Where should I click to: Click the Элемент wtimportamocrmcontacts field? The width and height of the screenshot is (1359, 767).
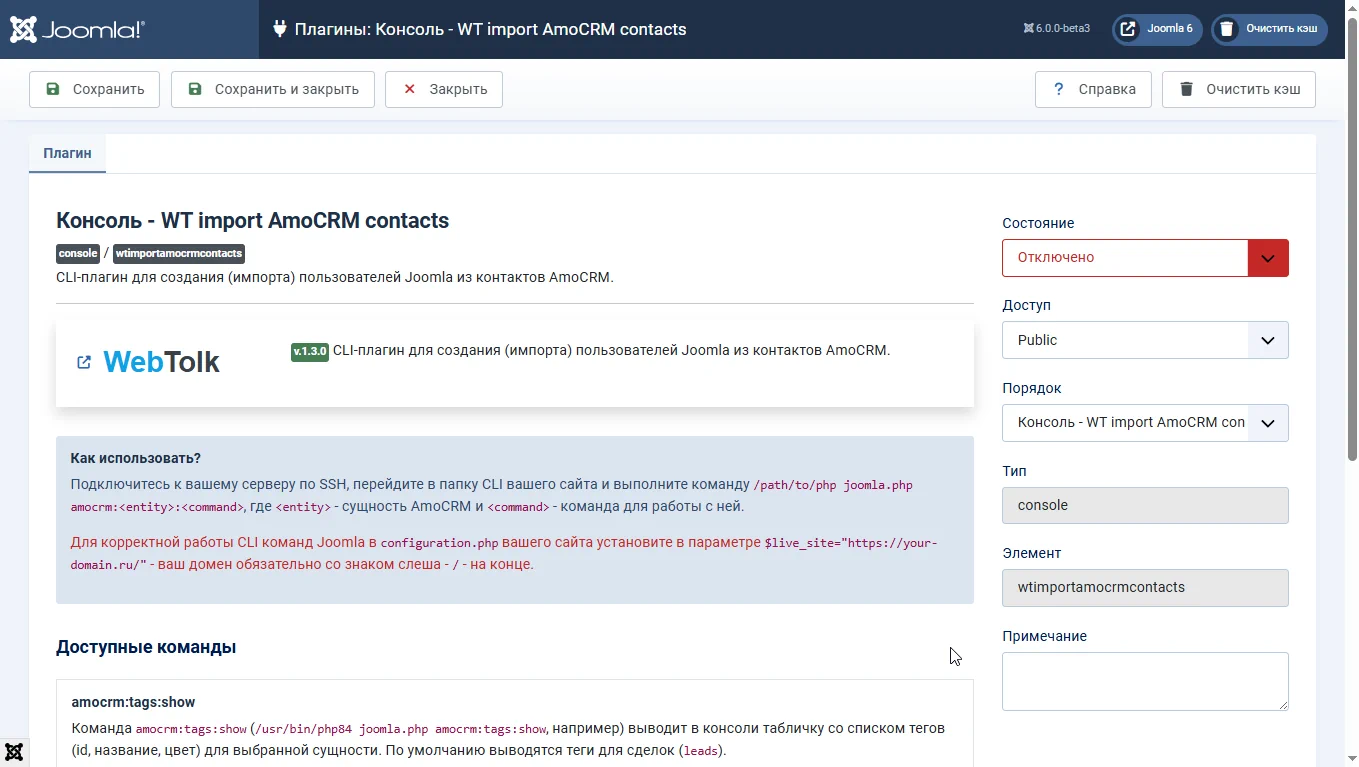(1144, 588)
